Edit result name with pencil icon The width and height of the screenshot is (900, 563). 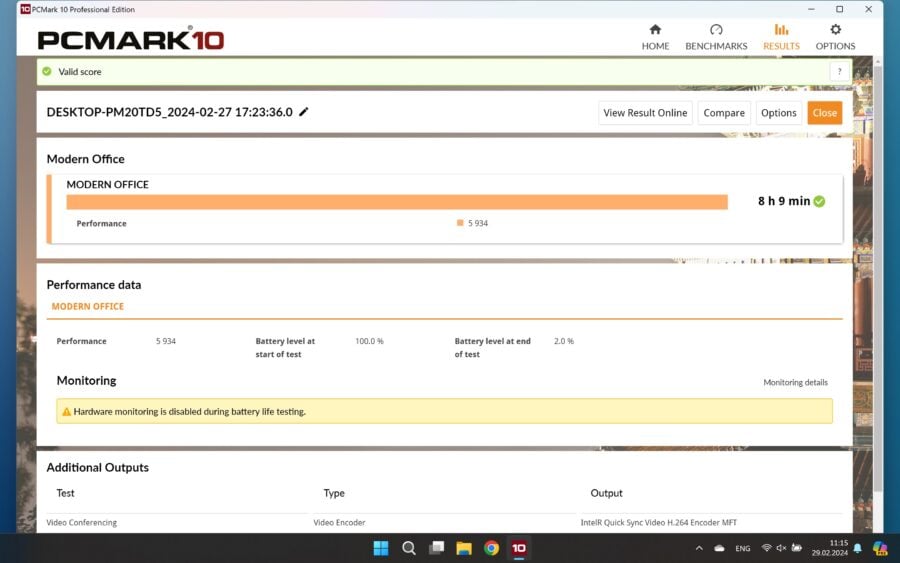coord(304,112)
